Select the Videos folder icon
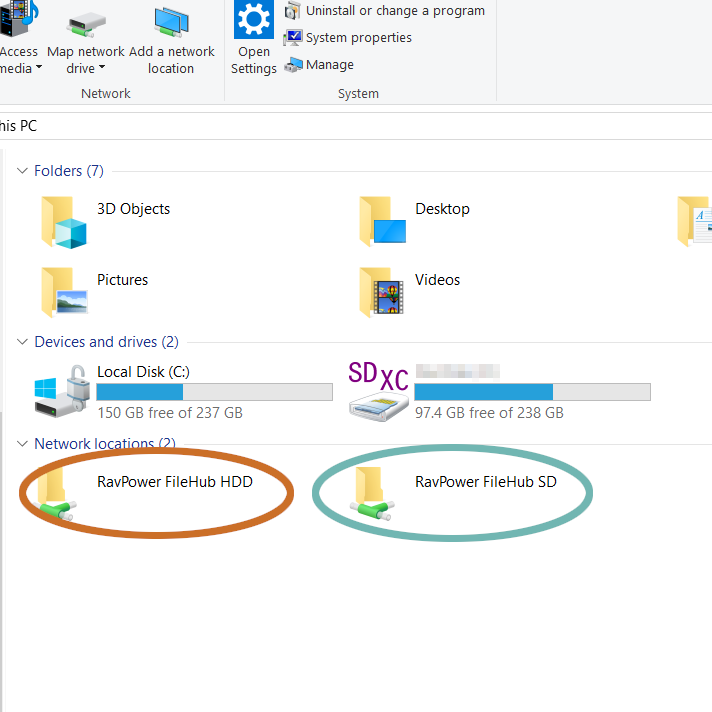The height and width of the screenshot is (712, 712). pyautogui.click(x=381, y=292)
